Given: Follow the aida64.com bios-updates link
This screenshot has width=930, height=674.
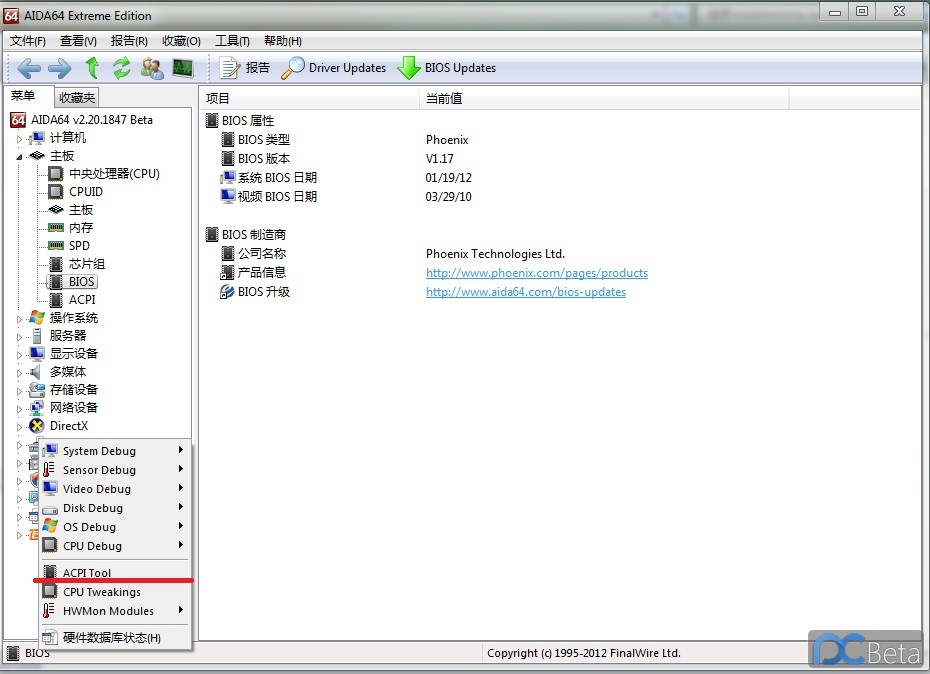Looking at the screenshot, I should [525, 292].
